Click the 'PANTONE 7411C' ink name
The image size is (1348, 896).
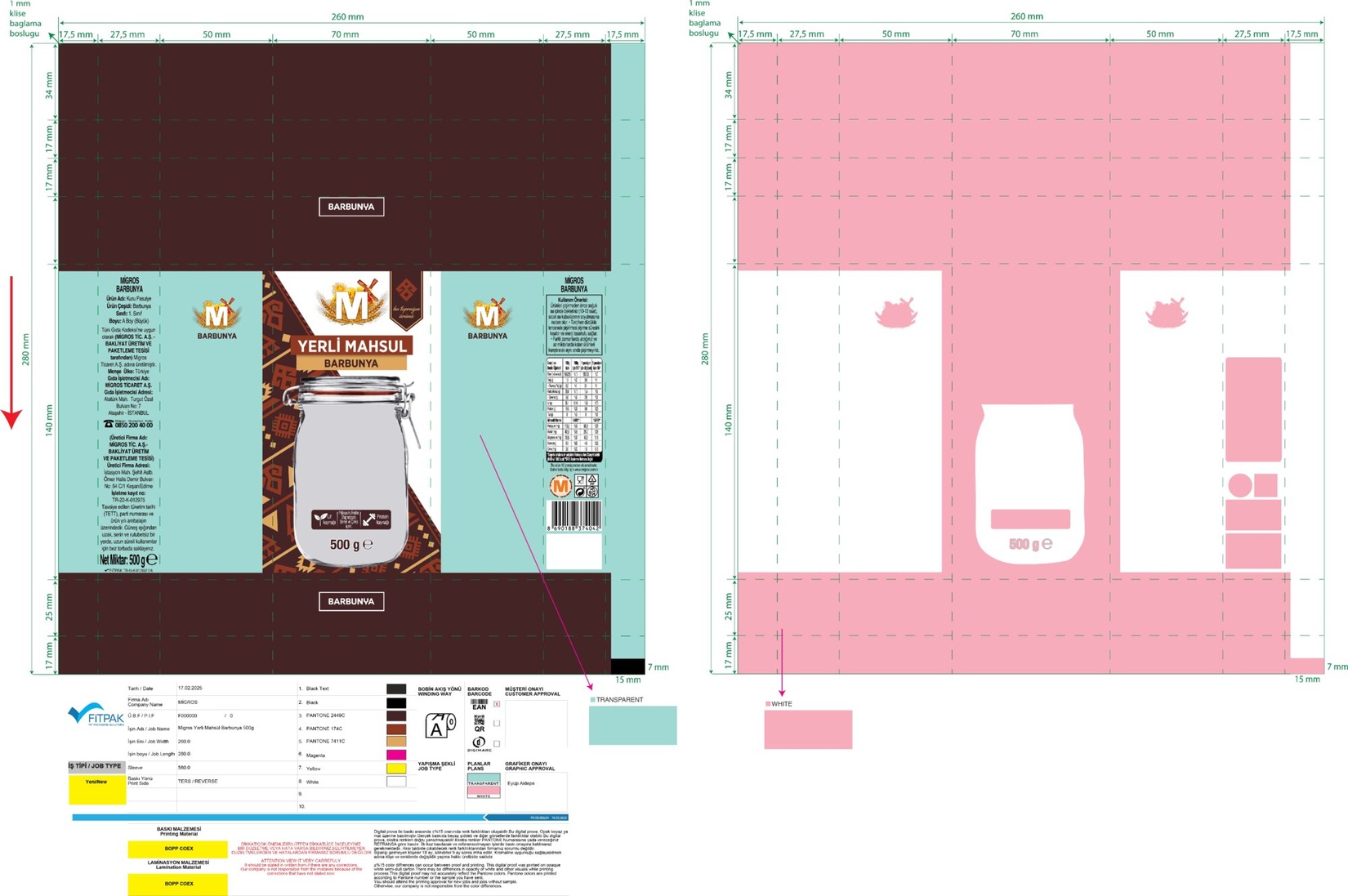(x=326, y=742)
